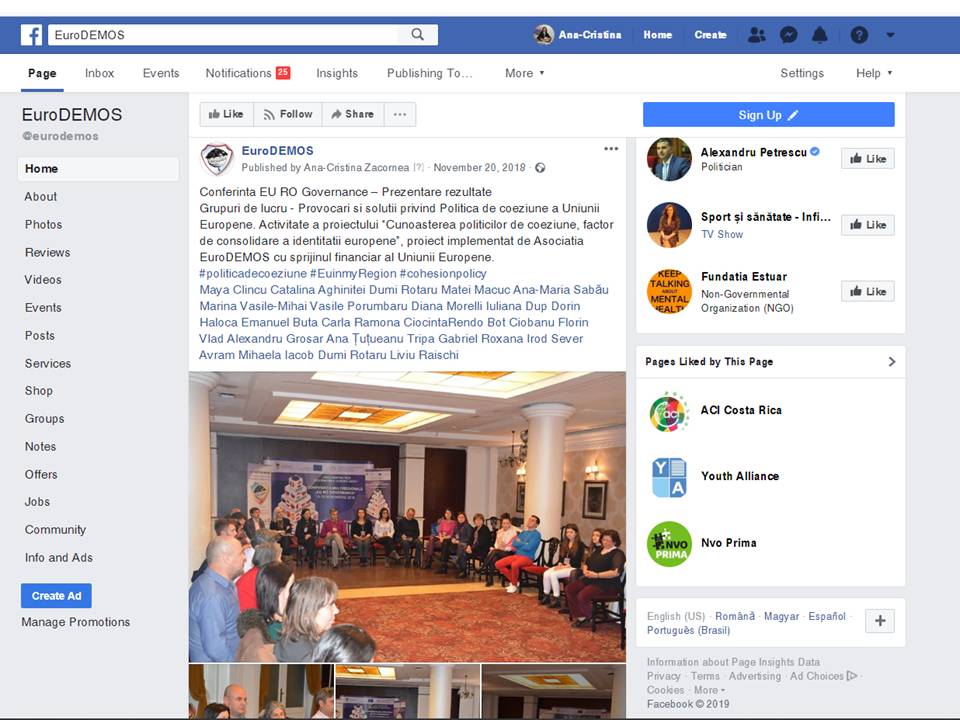
Task: Click Create in top navigation
Action: (x=710, y=35)
